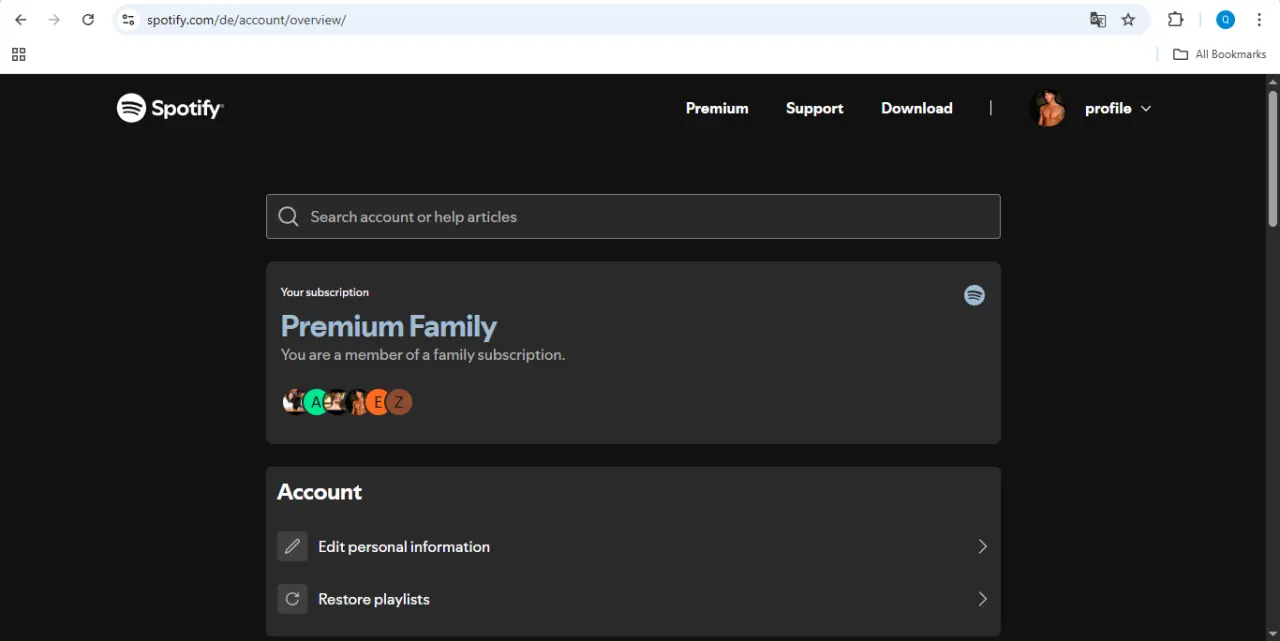Click the green A family member avatar
1280x641 pixels.
click(x=316, y=402)
